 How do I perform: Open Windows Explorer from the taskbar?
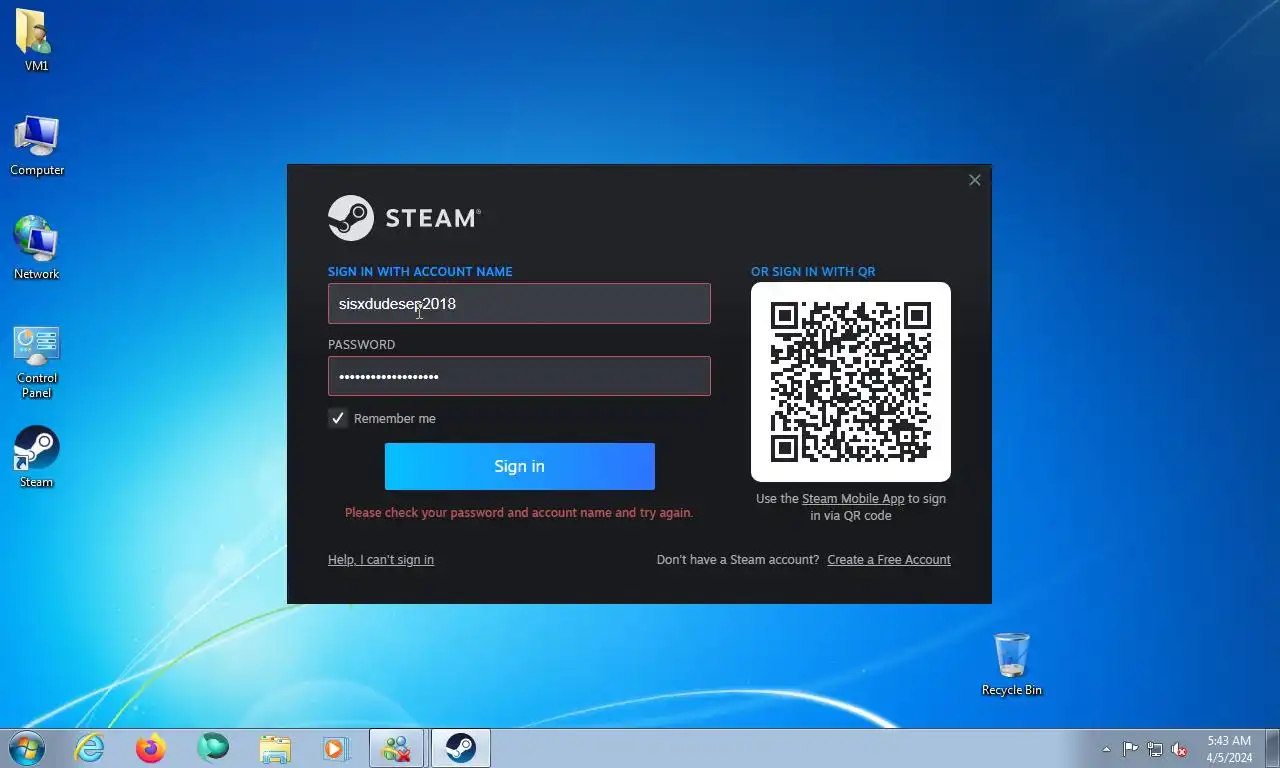click(274, 748)
